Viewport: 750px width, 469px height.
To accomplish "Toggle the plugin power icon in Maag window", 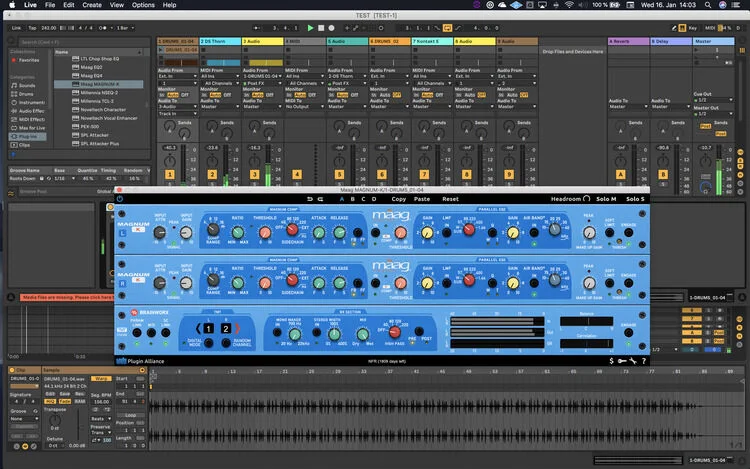I will 120,199.
